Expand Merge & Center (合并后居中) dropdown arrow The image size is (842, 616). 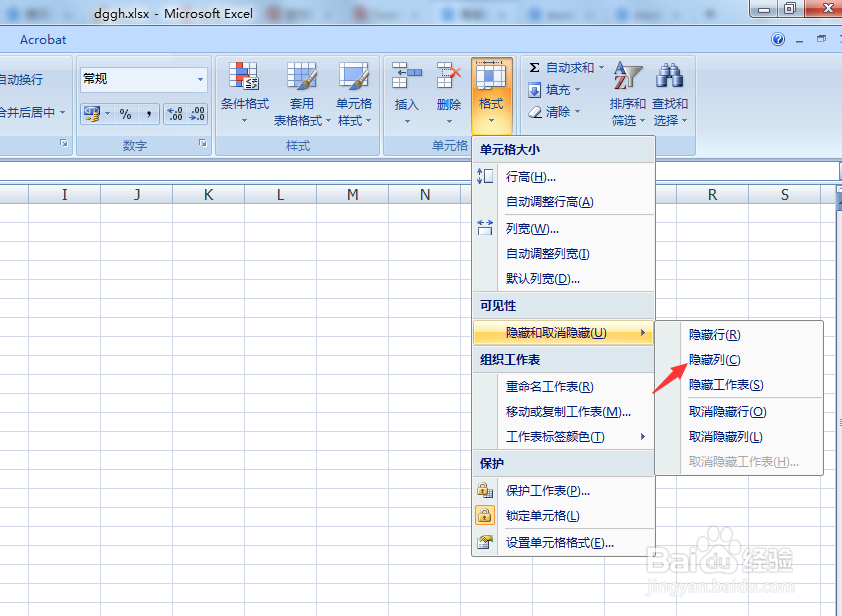pyautogui.click(x=62, y=112)
